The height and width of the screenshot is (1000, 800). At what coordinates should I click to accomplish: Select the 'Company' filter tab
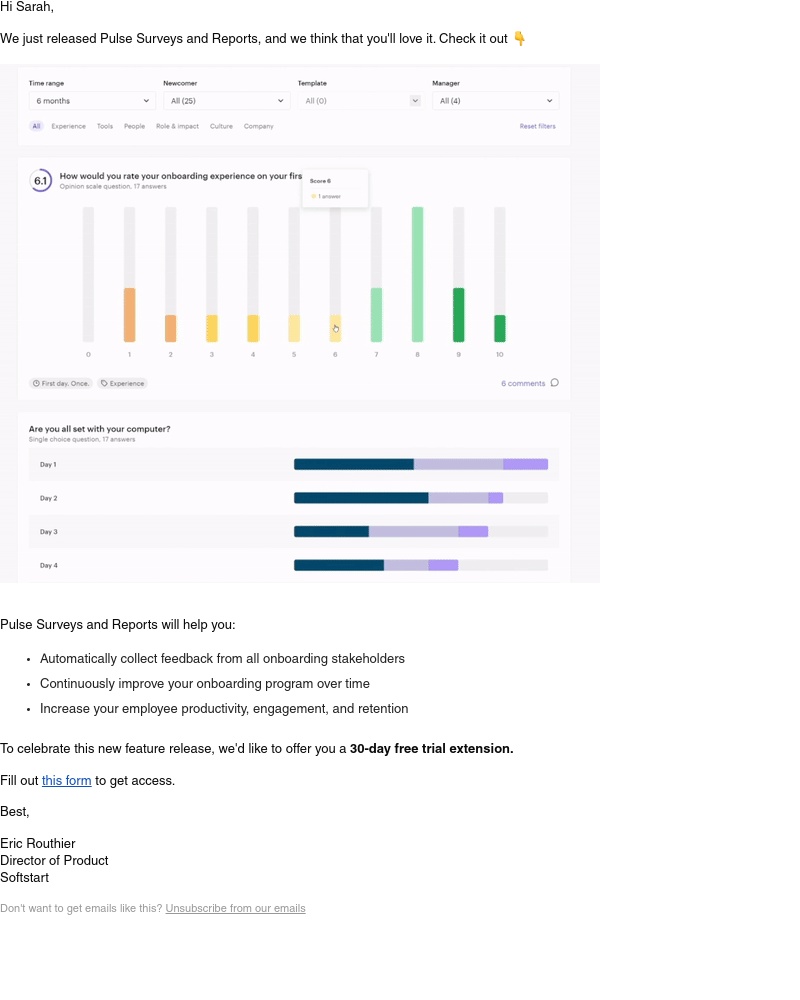pyautogui.click(x=258, y=126)
